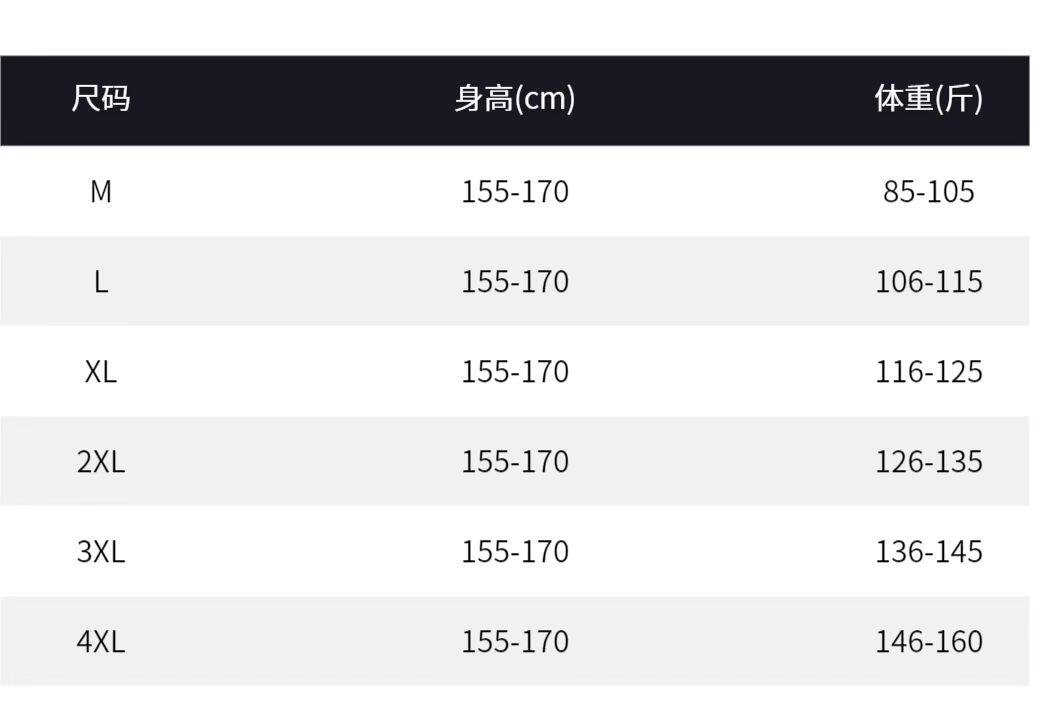The width and height of the screenshot is (1038, 714).
Task: Click the 155-170 height in 4XL row
Action: pos(514,641)
